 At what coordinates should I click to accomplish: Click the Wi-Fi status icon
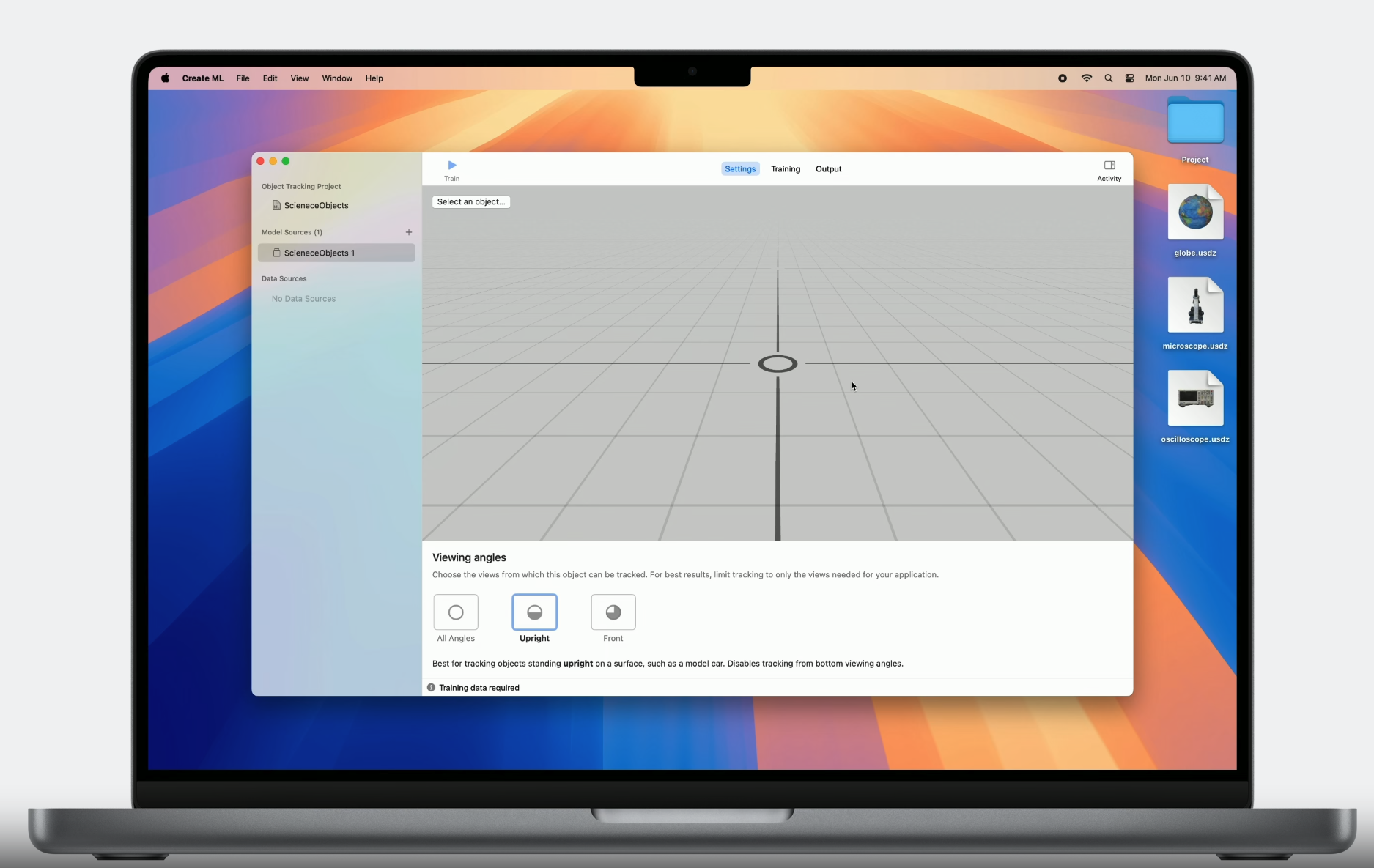pyautogui.click(x=1087, y=78)
